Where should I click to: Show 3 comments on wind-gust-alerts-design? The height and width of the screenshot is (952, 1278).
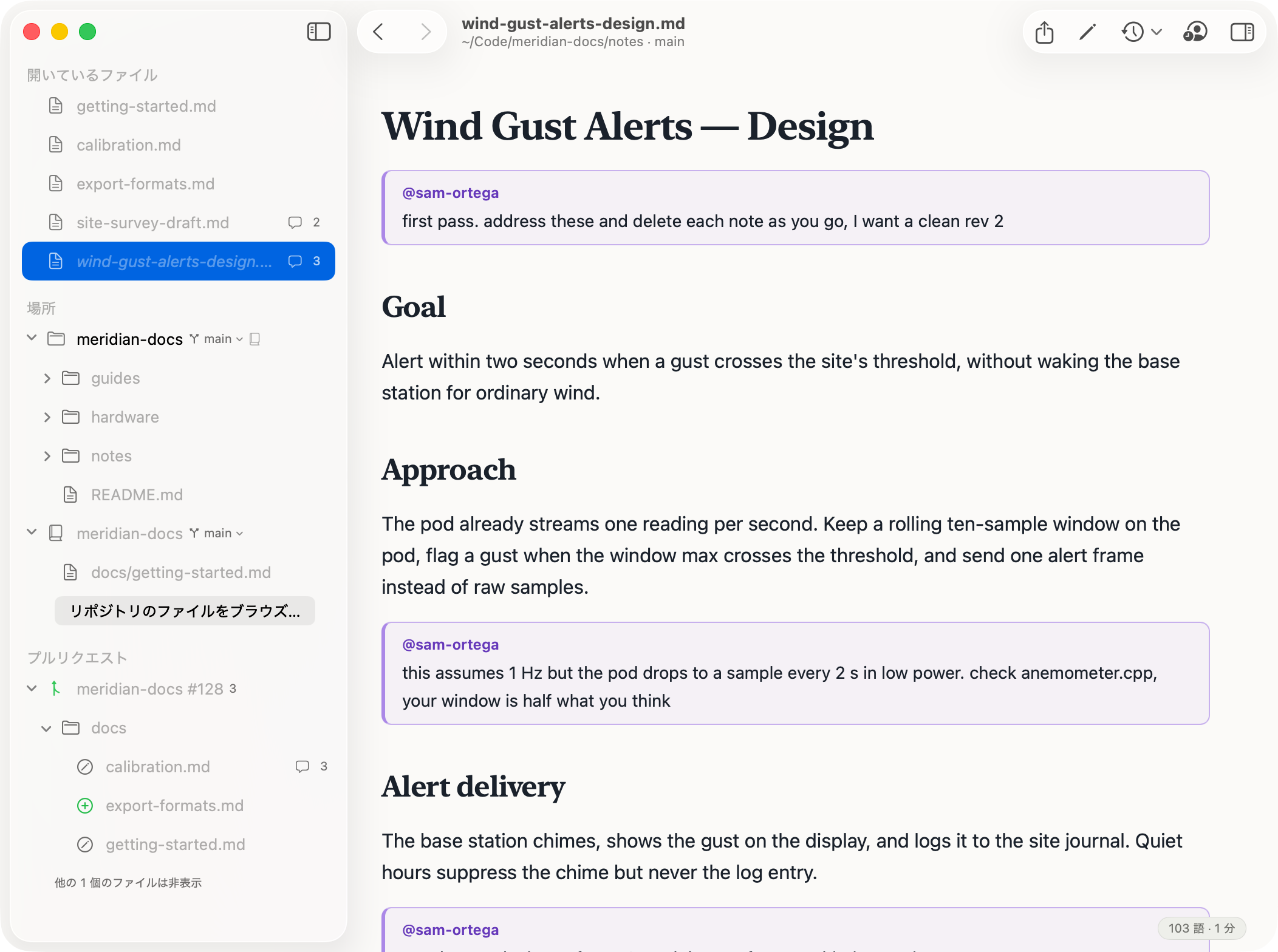click(304, 261)
